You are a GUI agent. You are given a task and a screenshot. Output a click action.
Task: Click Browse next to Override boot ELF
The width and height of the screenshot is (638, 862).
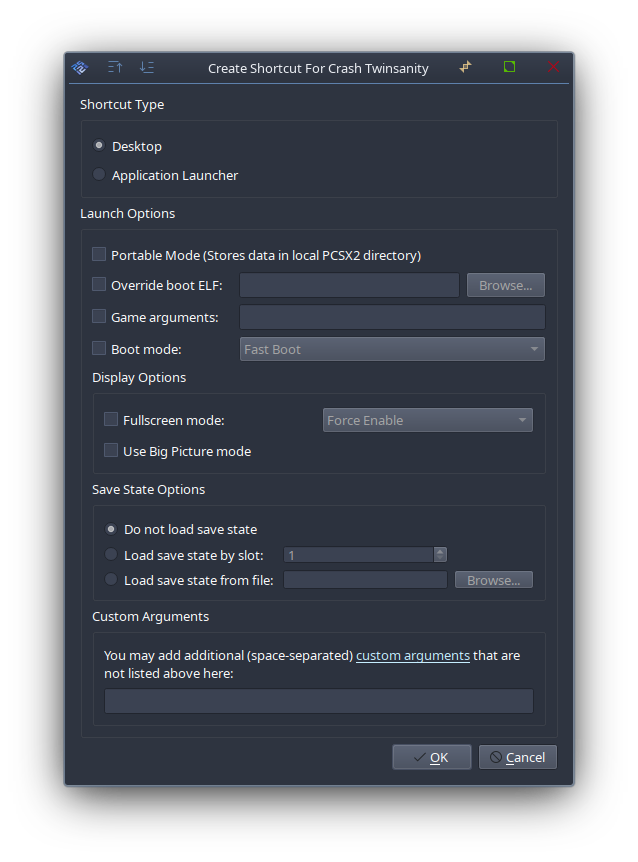pyautogui.click(x=505, y=285)
